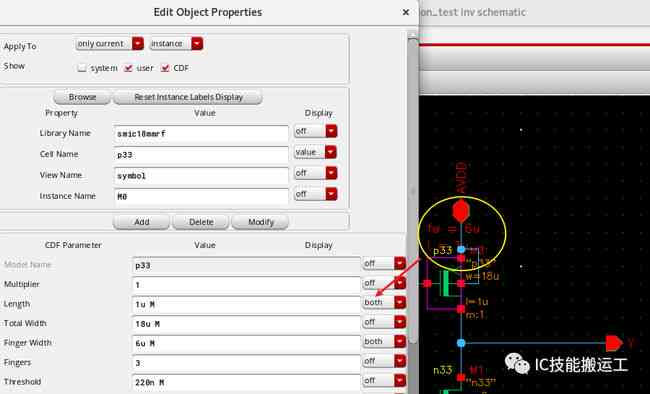Screen dimensions: 650x394
Task: Click the red output pin Y arrow
Action: (614, 343)
